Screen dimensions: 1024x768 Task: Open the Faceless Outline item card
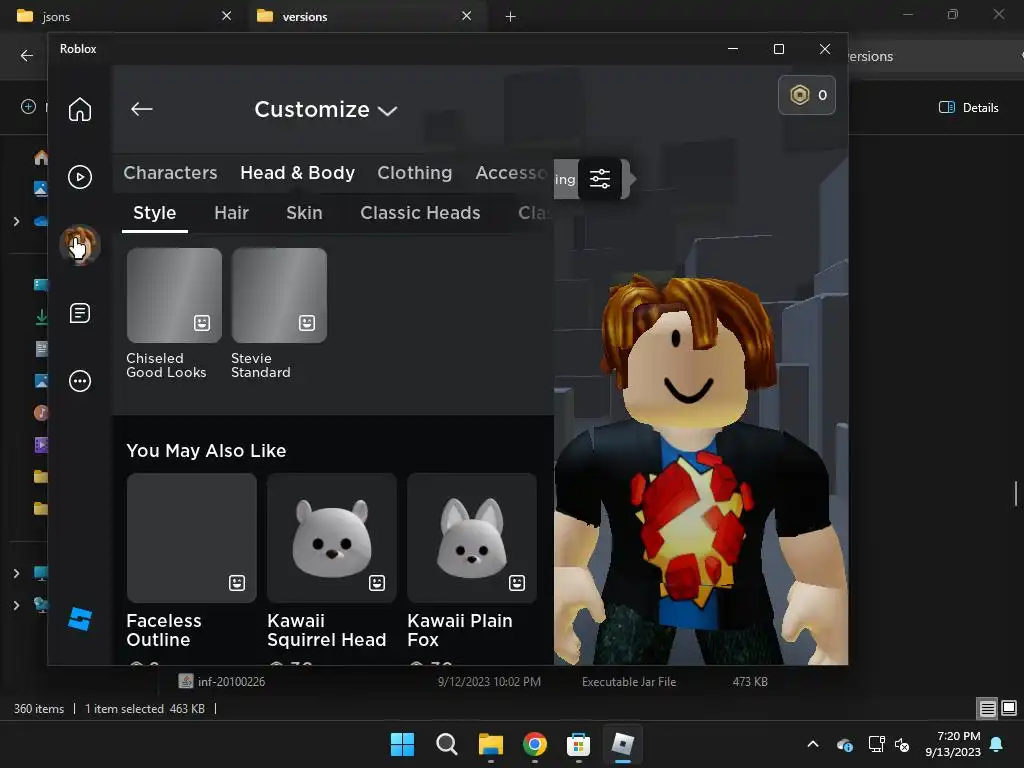[x=191, y=537]
